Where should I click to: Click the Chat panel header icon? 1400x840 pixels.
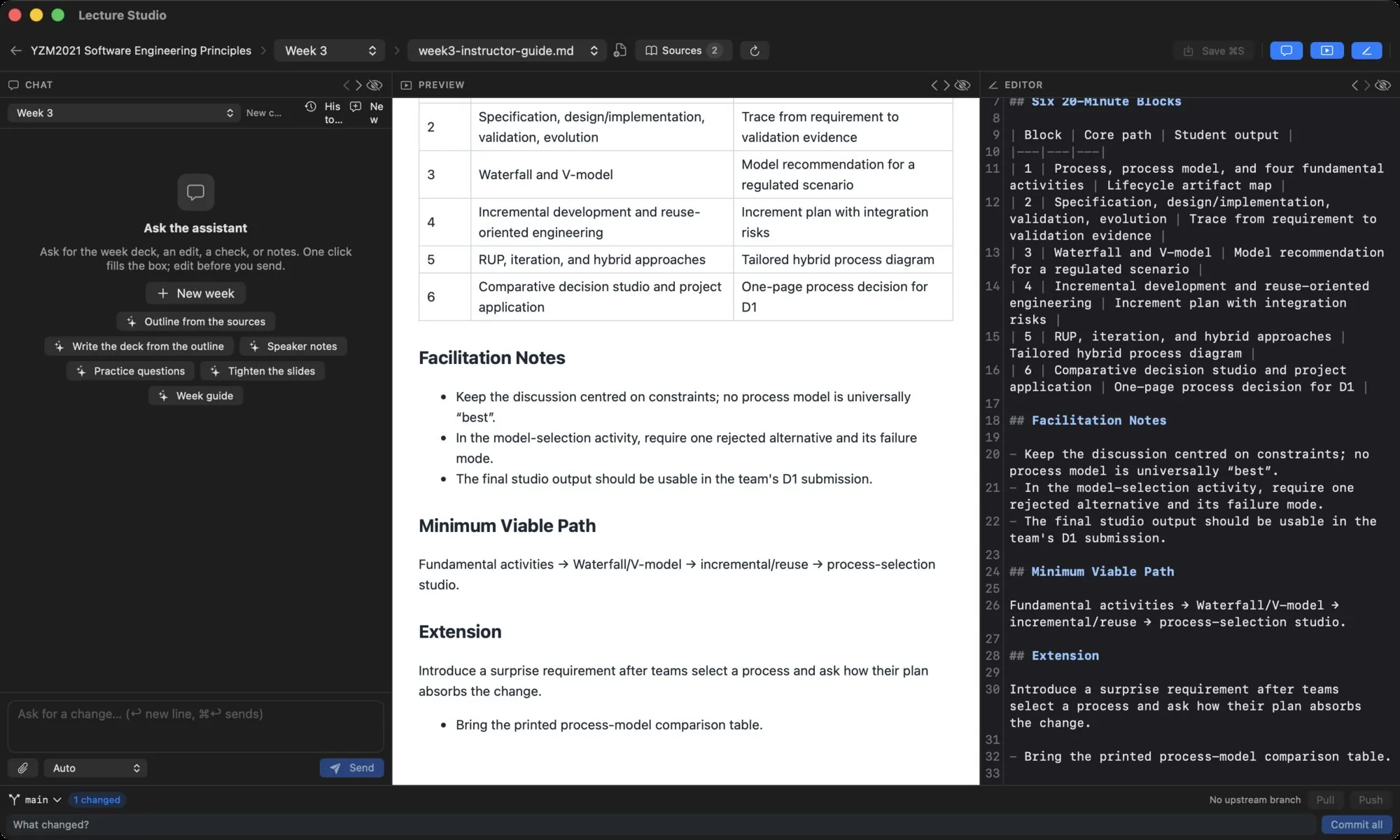click(x=13, y=85)
